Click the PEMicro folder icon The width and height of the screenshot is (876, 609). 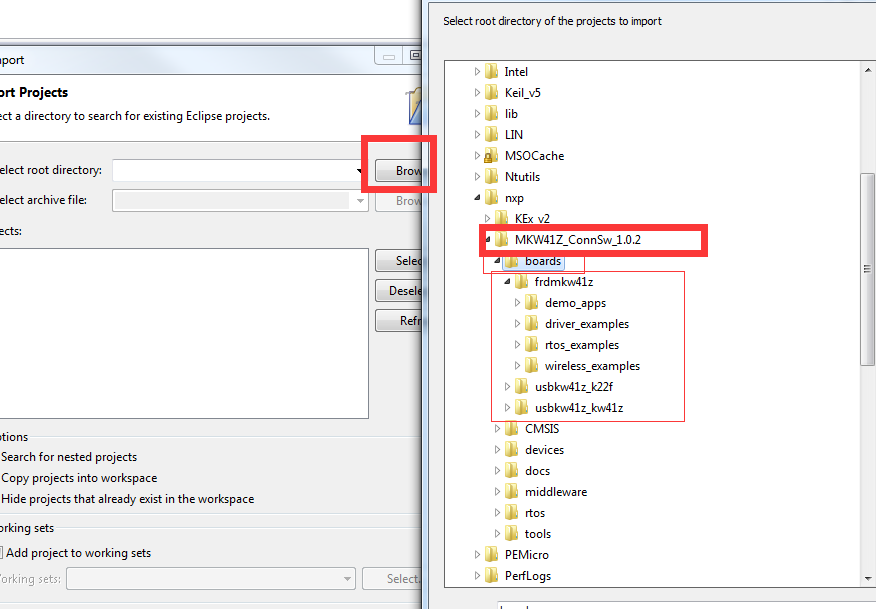pyautogui.click(x=492, y=555)
